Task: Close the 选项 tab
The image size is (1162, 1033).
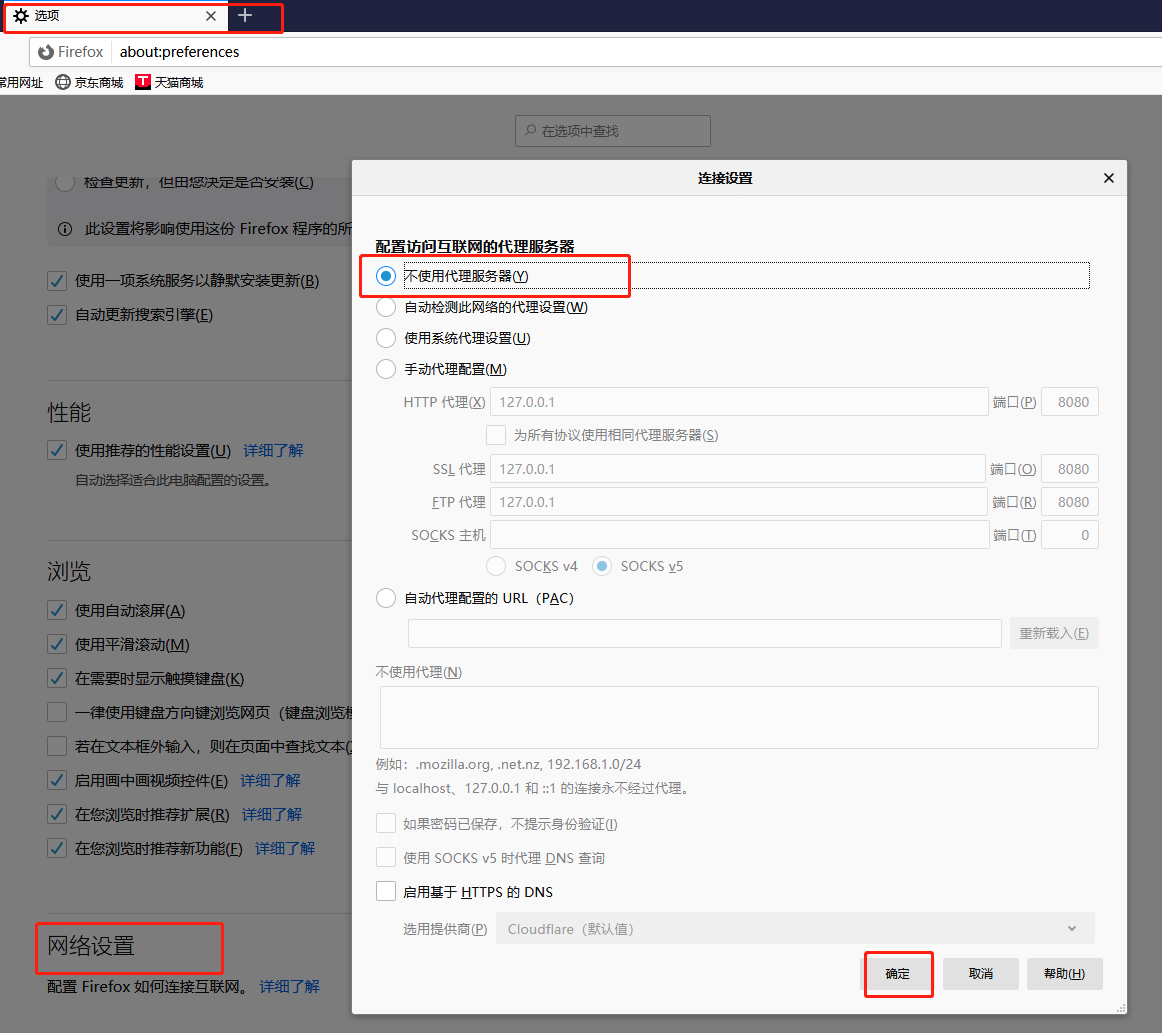Action: coord(211,16)
